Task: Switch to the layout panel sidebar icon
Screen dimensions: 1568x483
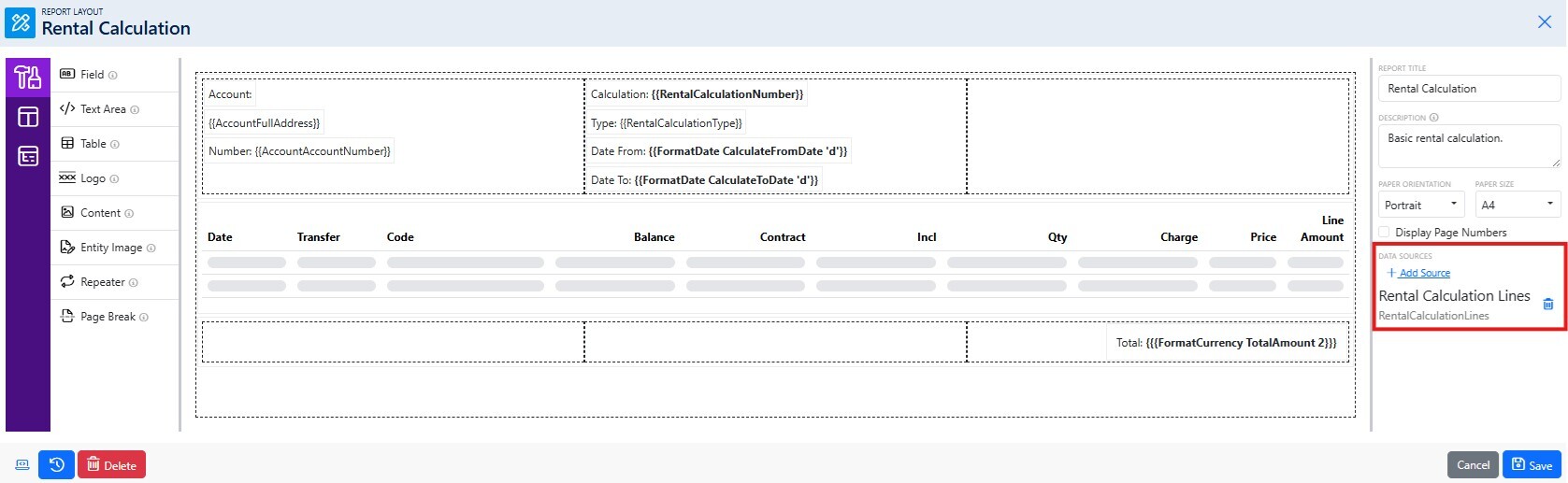Action: (x=28, y=117)
